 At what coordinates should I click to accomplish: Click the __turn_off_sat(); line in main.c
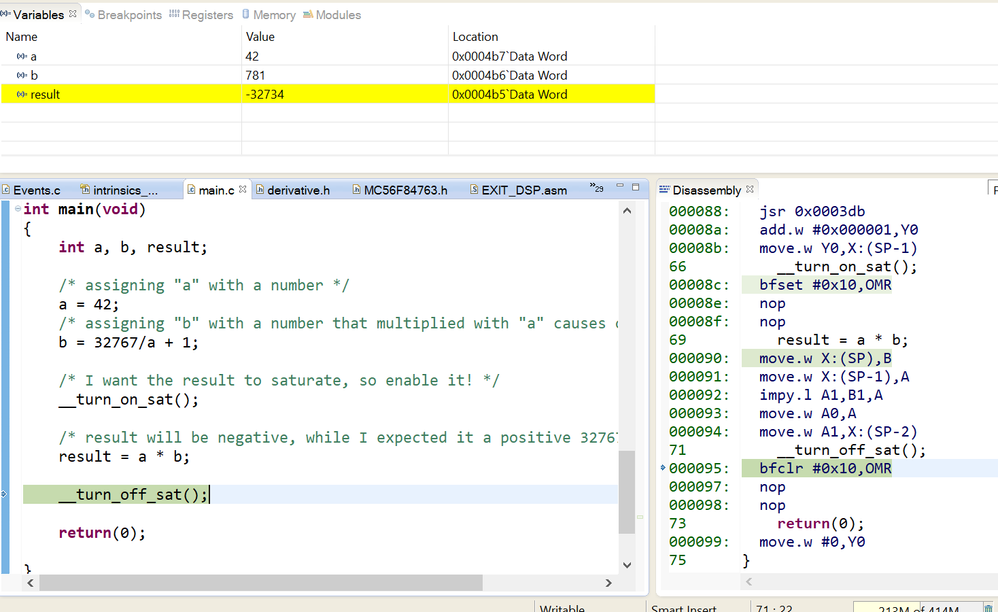[x=133, y=494]
